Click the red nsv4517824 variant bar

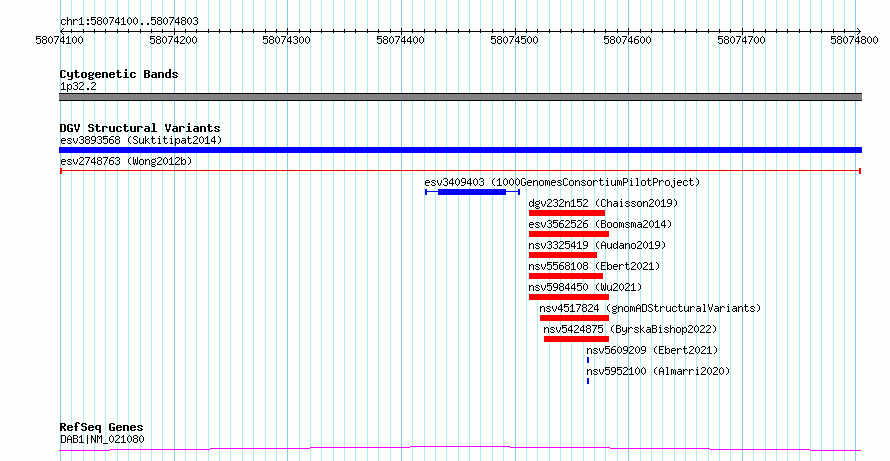point(574,318)
